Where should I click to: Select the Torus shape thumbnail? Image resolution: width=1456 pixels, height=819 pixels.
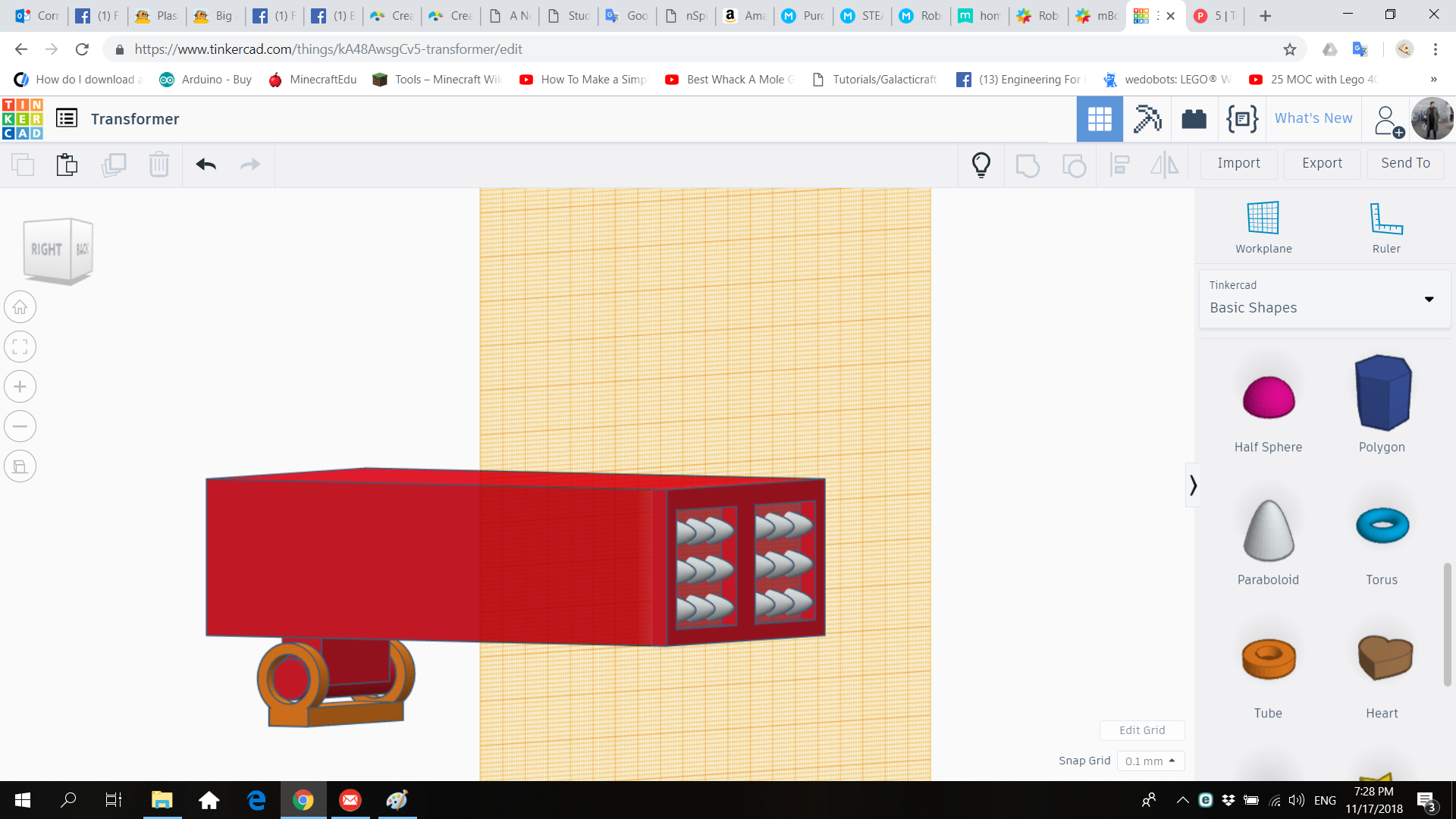(x=1382, y=526)
